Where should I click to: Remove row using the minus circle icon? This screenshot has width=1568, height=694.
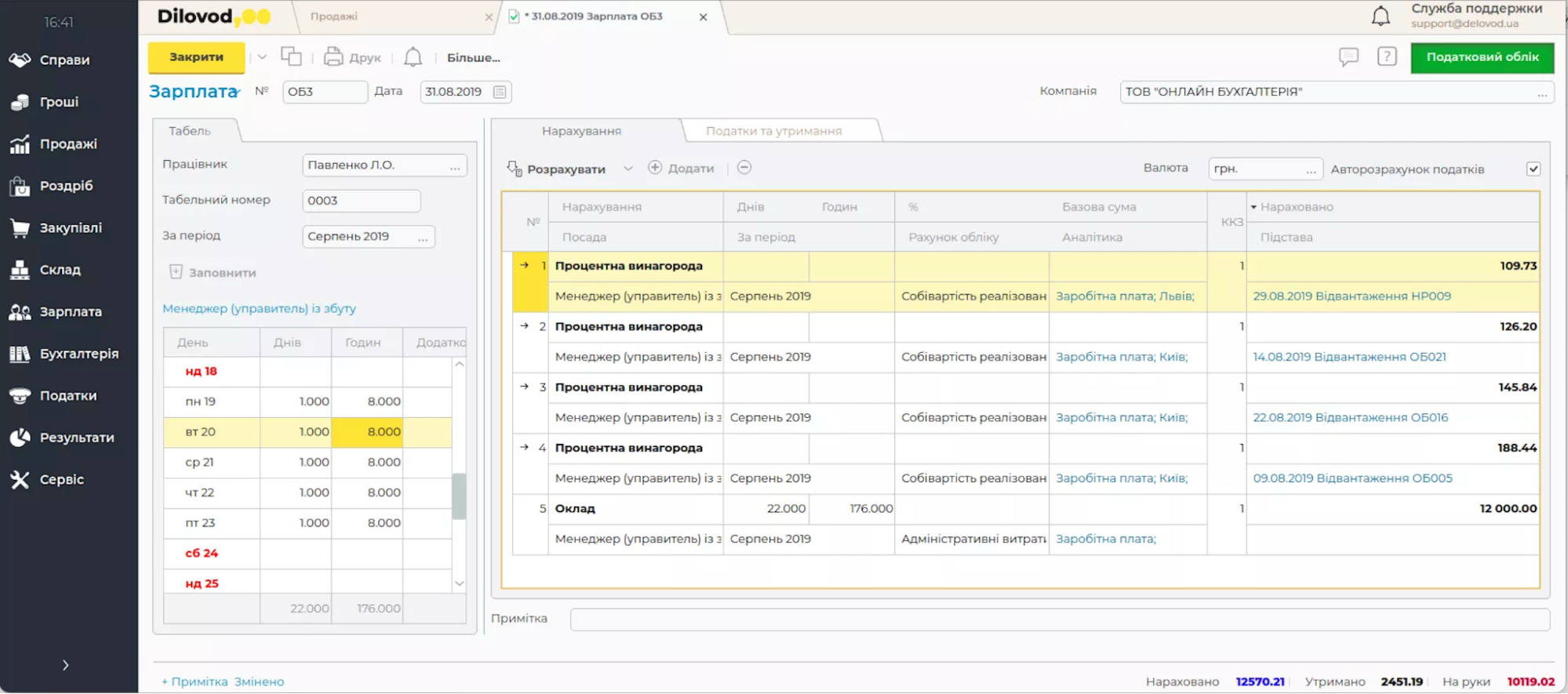744,168
